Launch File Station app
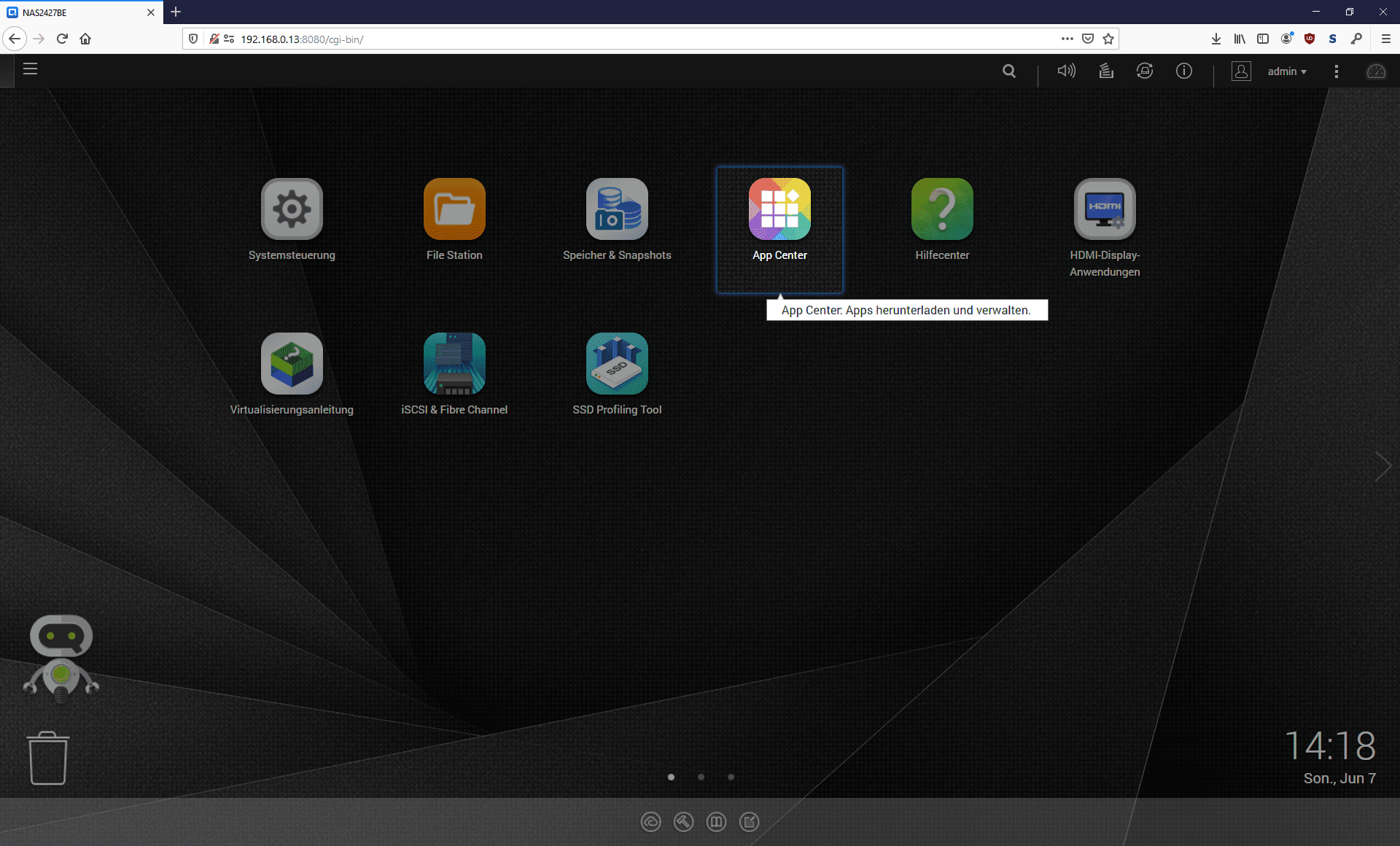The width and height of the screenshot is (1400, 846). tap(454, 209)
